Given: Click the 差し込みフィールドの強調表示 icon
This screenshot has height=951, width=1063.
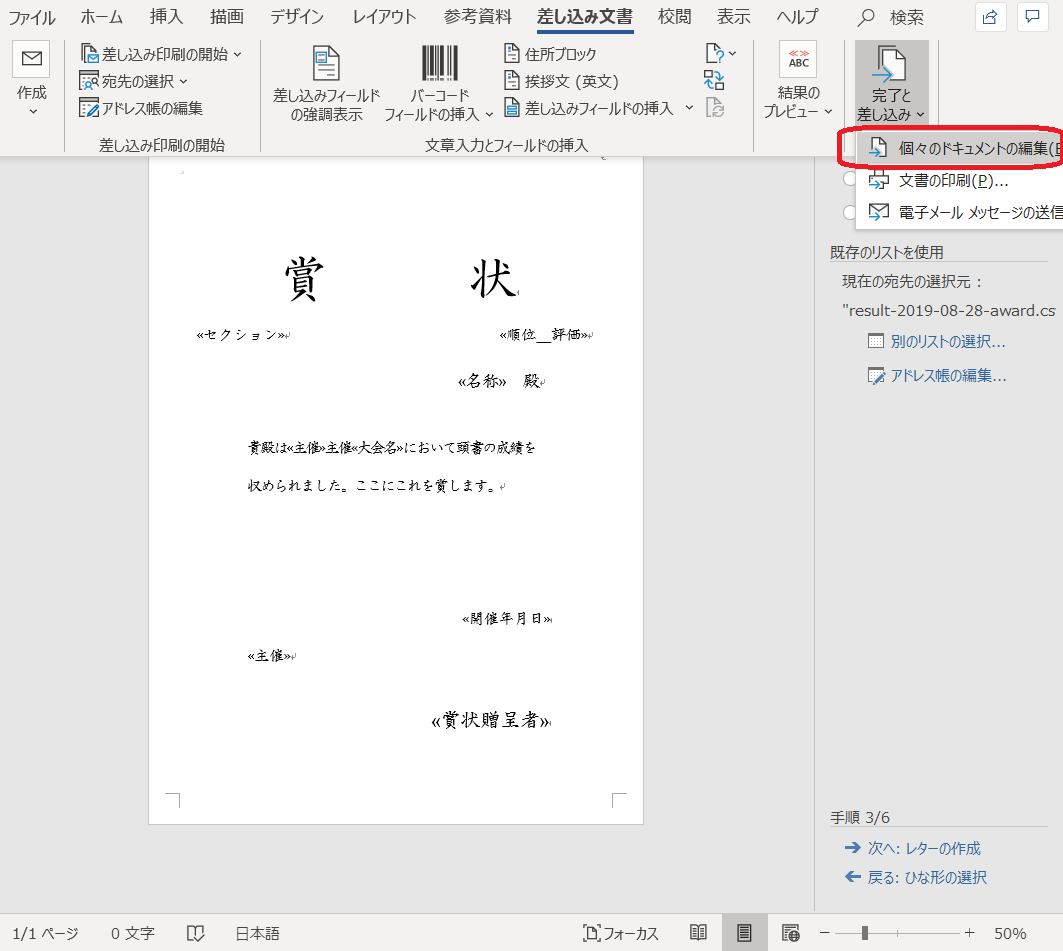Looking at the screenshot, I should click(x=326, y=63).
